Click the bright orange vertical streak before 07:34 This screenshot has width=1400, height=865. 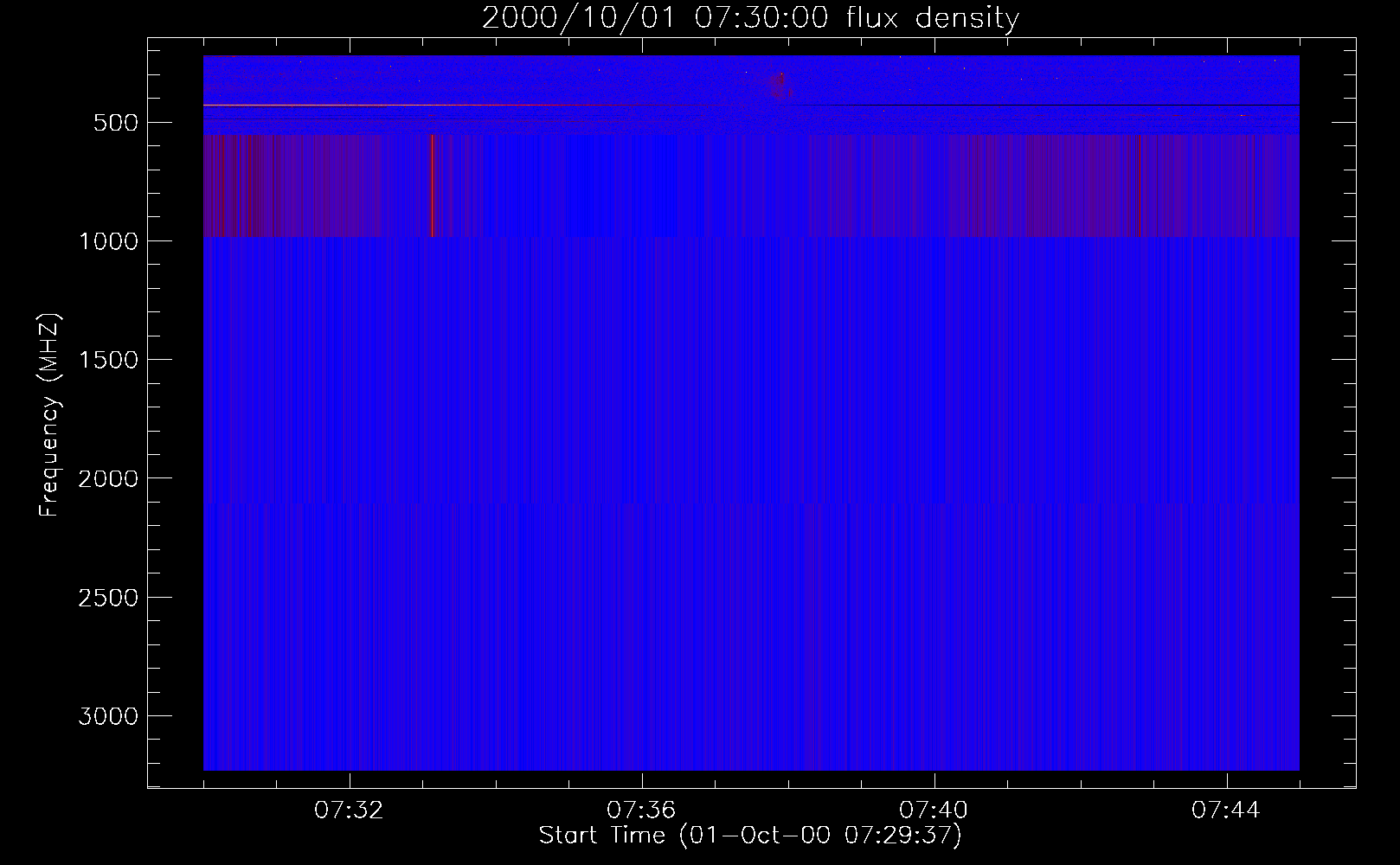click(431, 185)
